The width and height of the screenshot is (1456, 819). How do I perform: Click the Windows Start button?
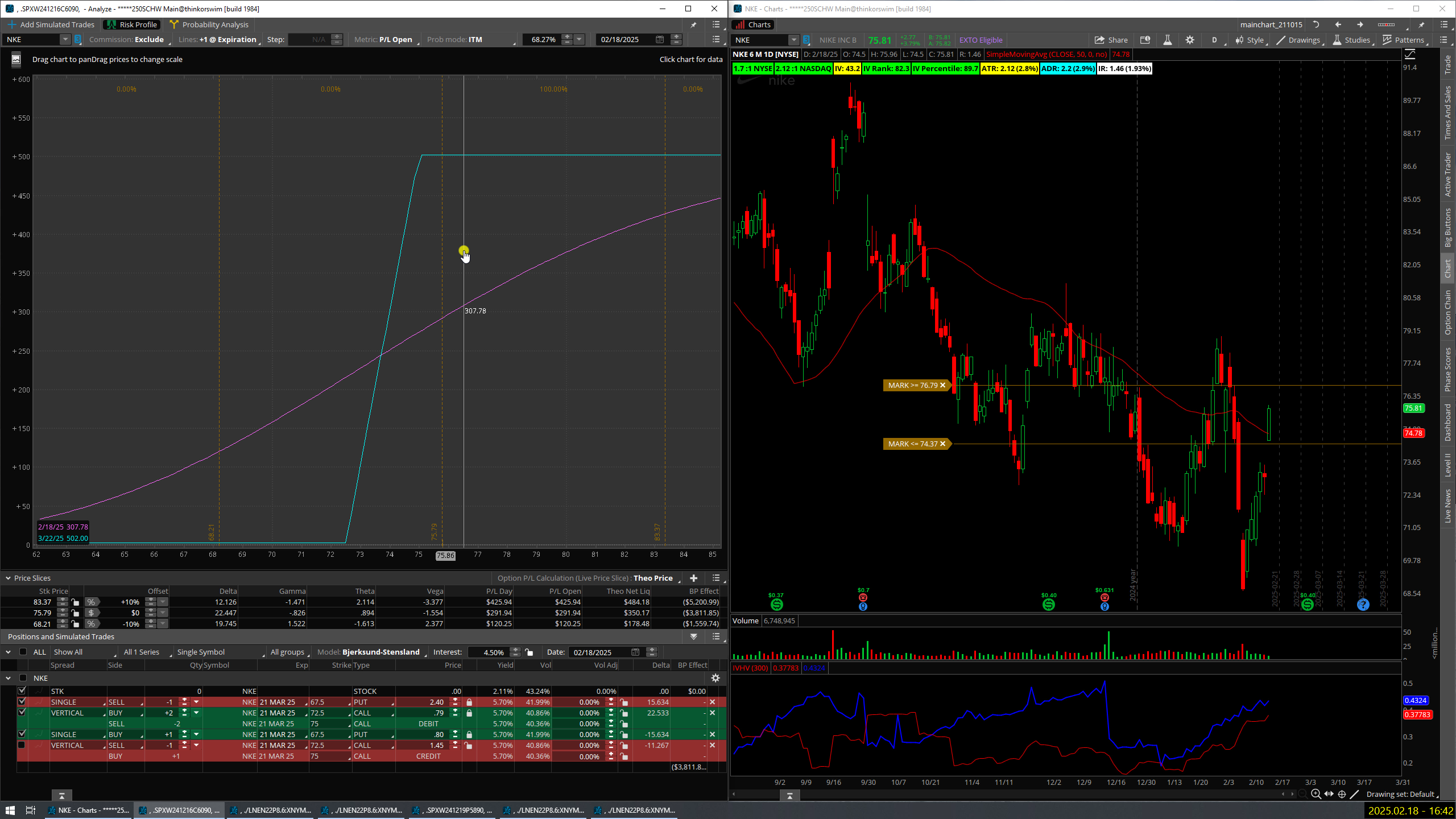pyautogui.click(x=10, y=810)
